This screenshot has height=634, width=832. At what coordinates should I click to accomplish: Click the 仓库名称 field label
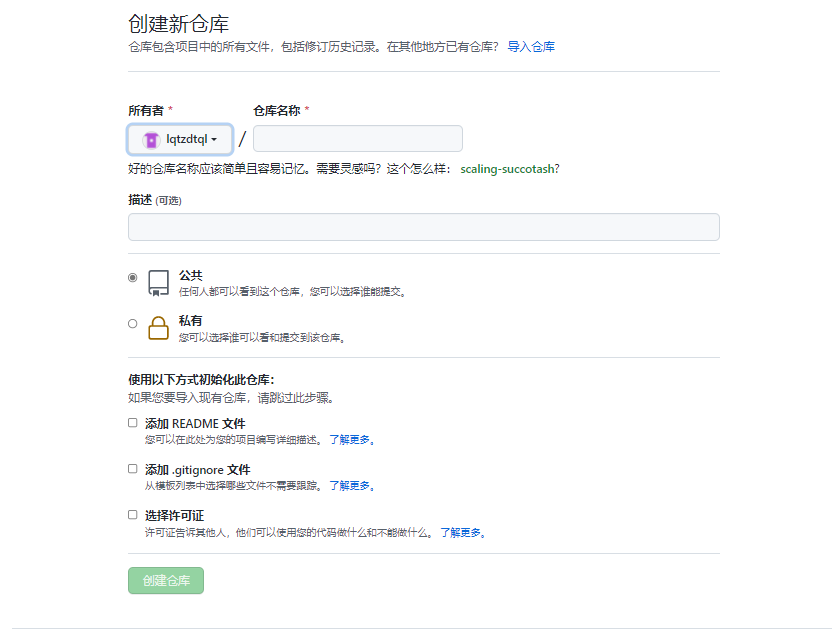coord(277,111)
